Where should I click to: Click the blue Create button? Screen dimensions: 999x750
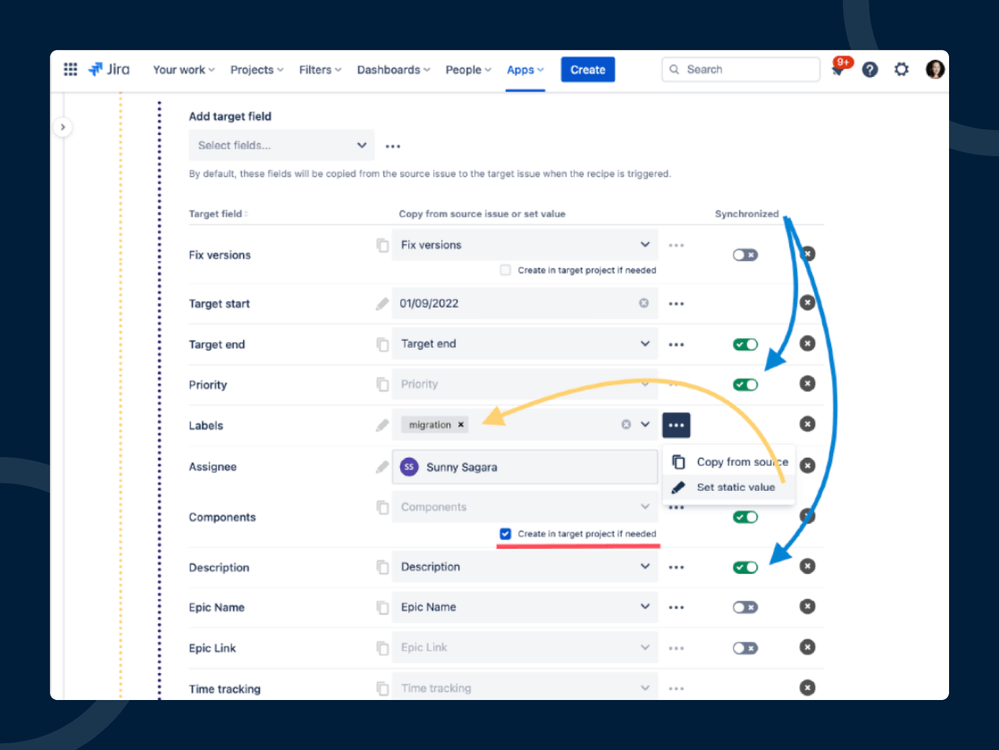coord(587,69)
